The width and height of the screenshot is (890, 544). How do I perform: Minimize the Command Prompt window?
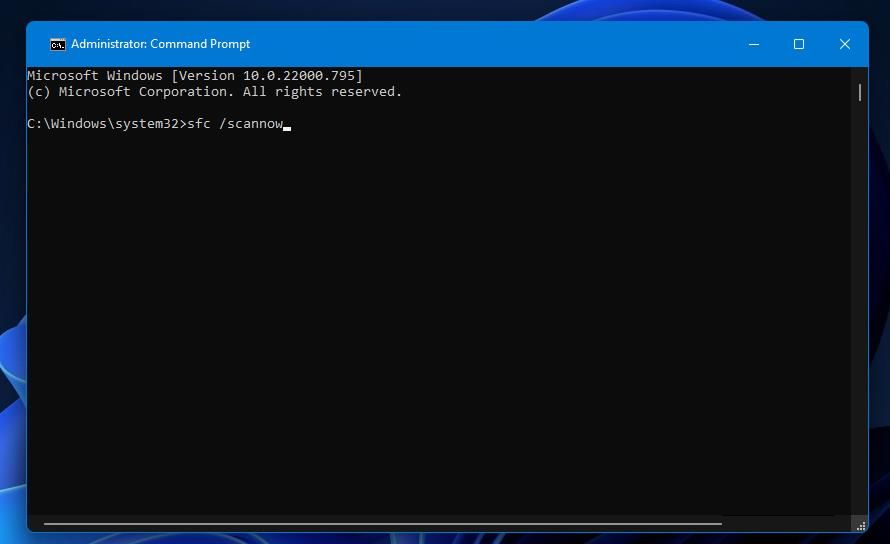click(x=753, y=44)
